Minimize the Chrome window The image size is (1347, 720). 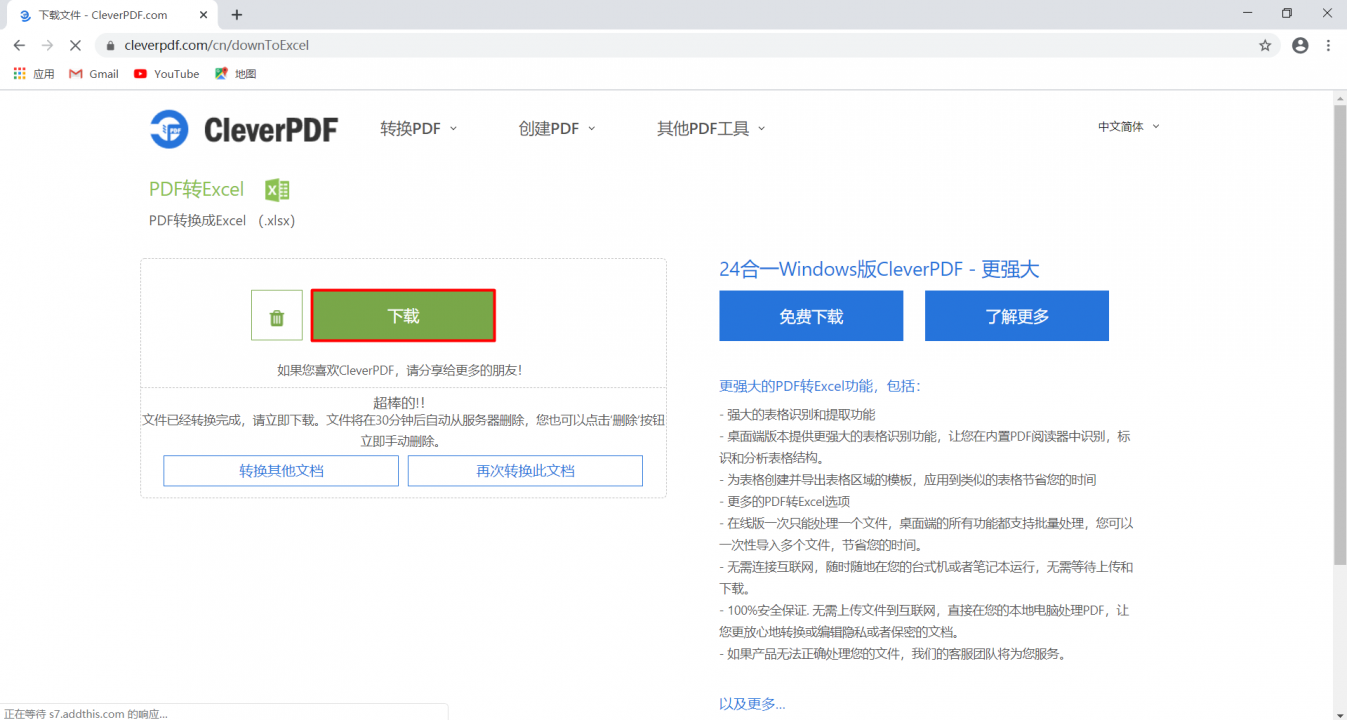pos(1245,14)
